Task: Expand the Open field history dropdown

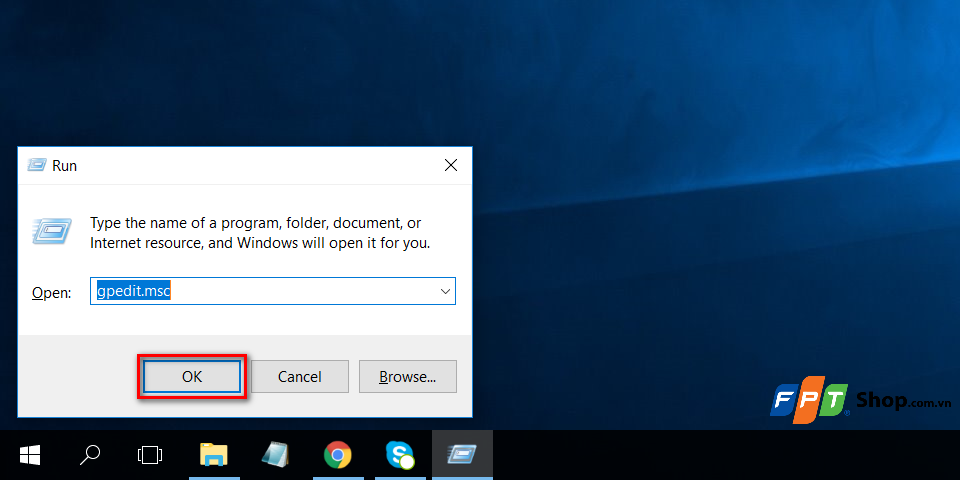Action: coord(446,291)
